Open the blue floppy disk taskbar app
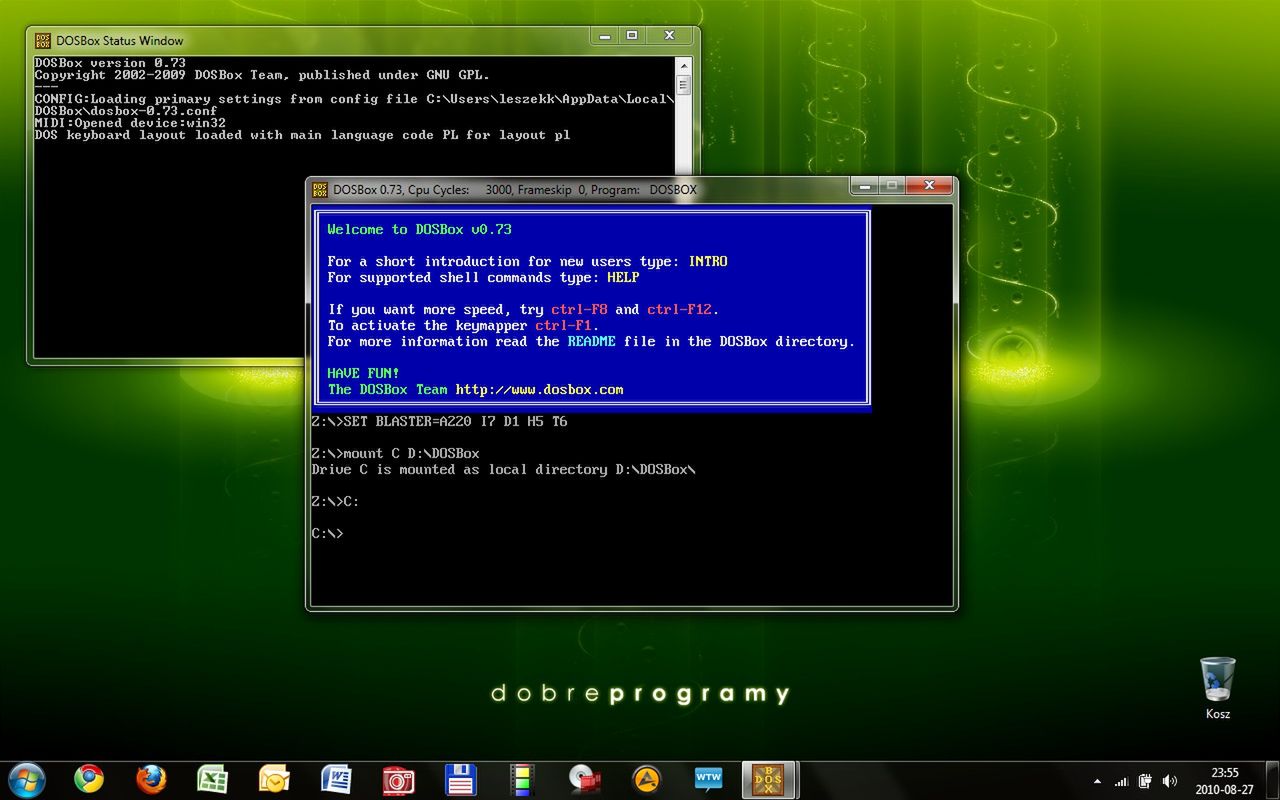The image size is (1280, 800). coord(460,779)
